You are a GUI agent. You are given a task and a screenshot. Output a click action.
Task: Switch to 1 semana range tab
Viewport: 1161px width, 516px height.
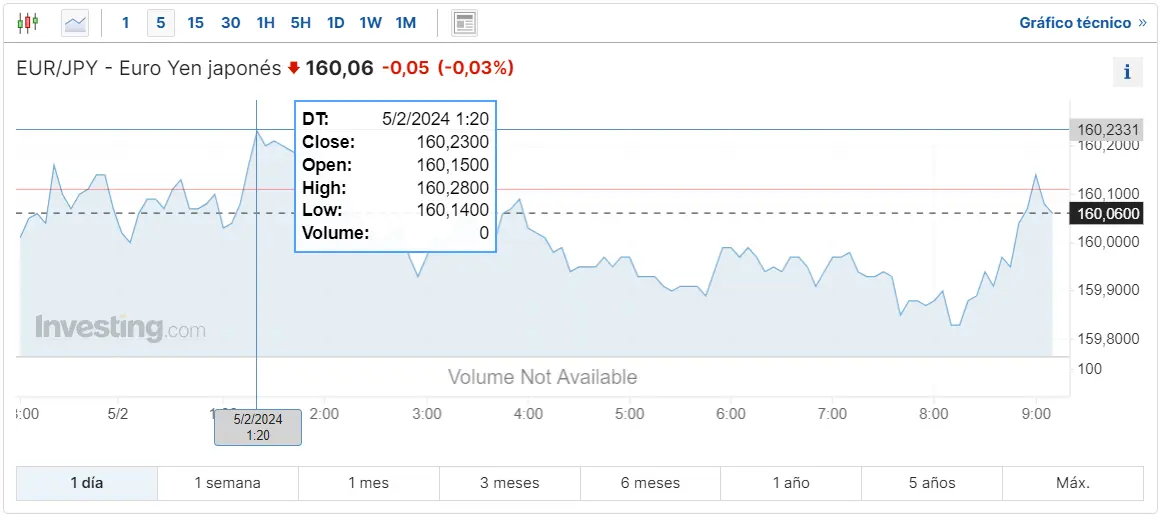228,483
